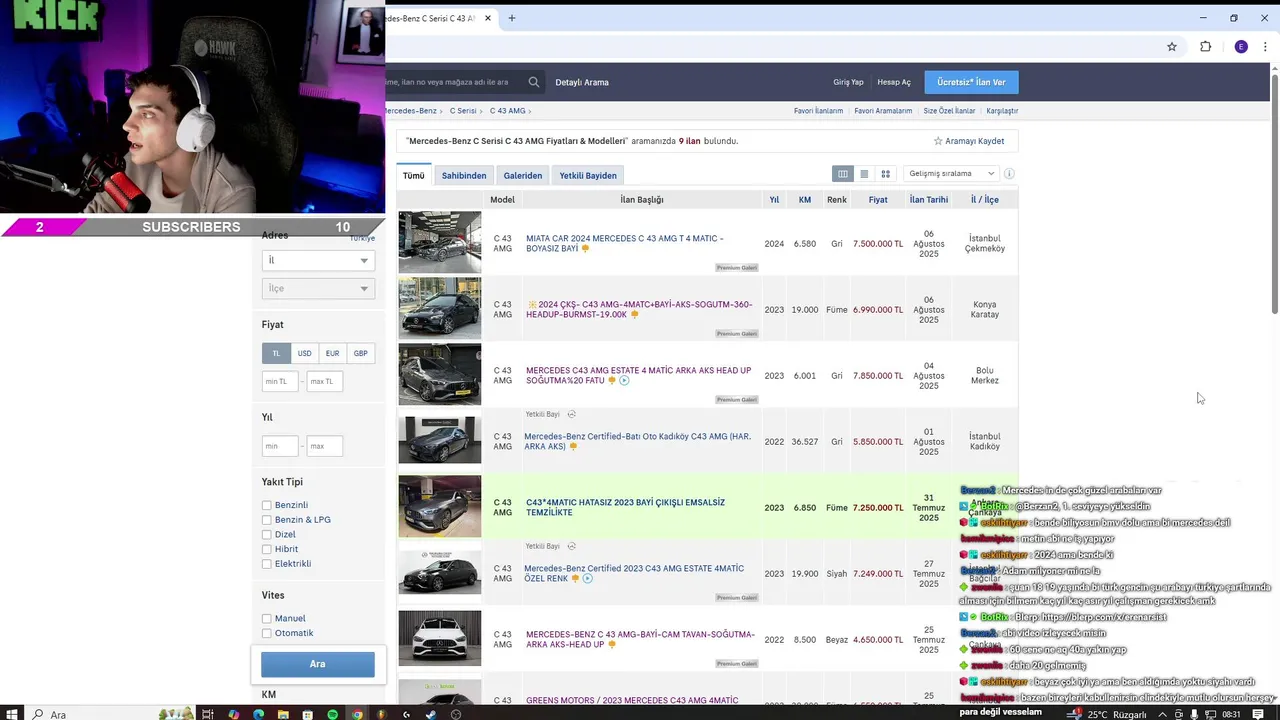This screenshot has width=1280, height=720.
Task: Switch to the compact list view icon
Action: [x=864, y=174]
